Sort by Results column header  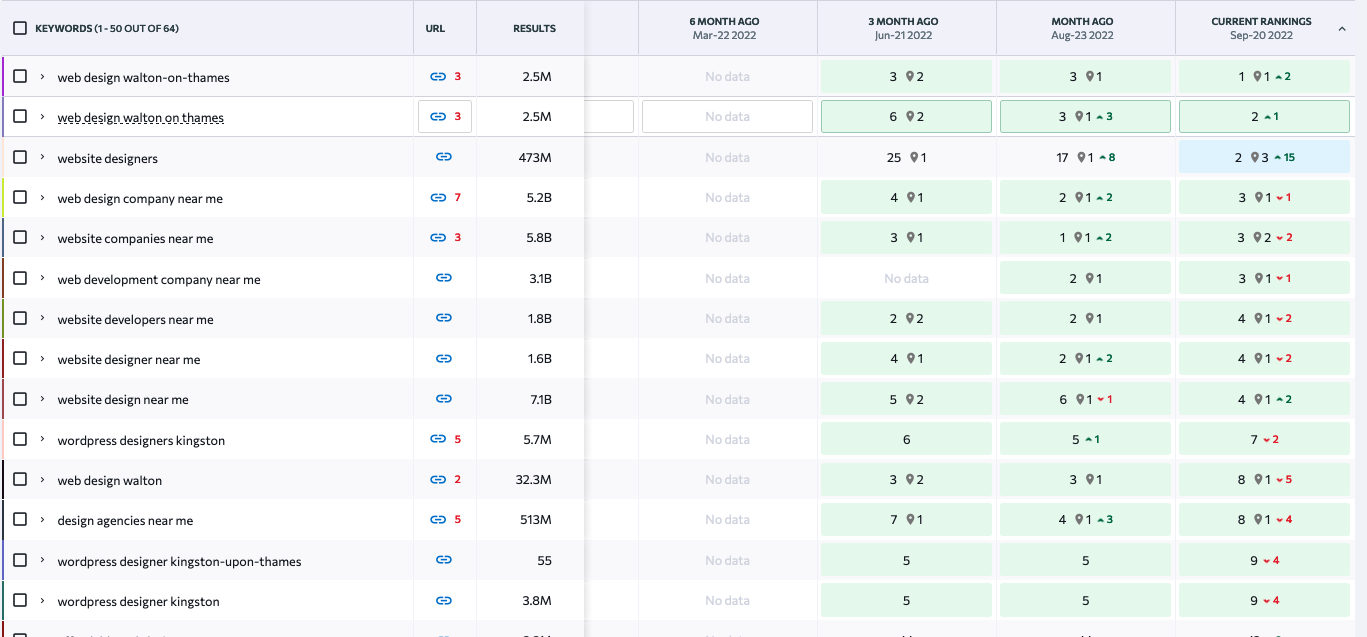534,28
